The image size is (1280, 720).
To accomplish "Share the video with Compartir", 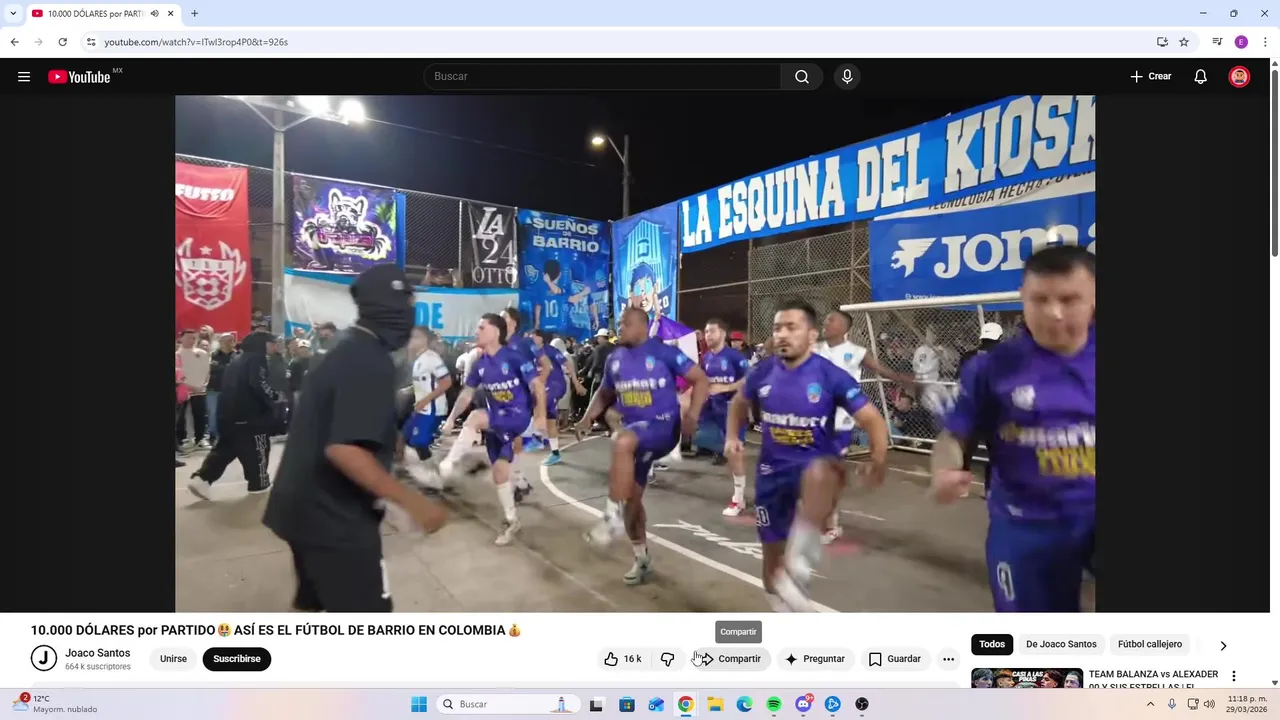I will [730, 659].
